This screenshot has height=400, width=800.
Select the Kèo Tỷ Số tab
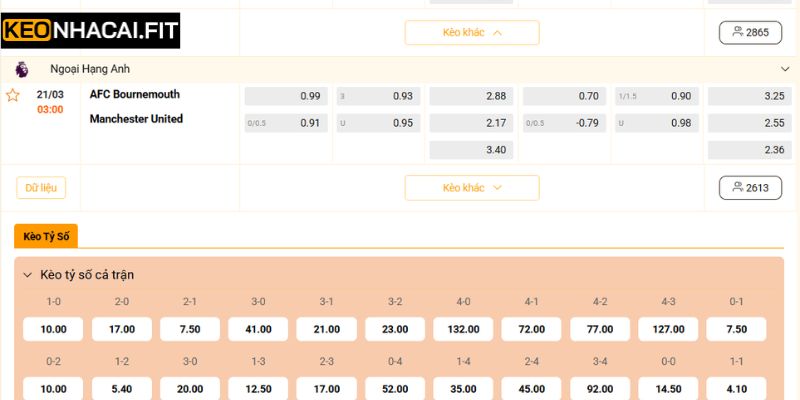tap(46, 237)
